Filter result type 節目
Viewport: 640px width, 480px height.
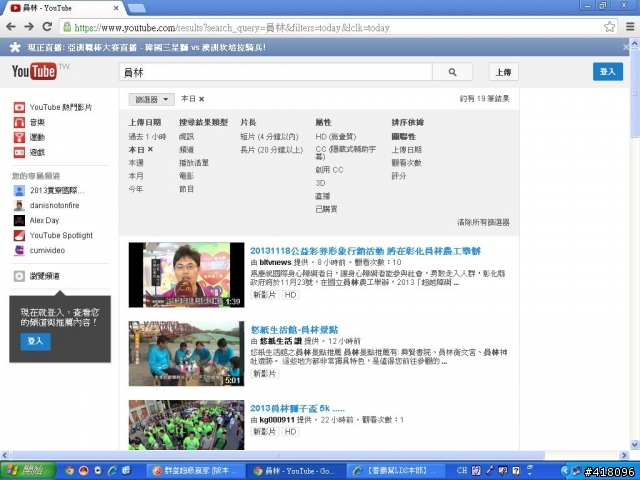pos(186,189)
